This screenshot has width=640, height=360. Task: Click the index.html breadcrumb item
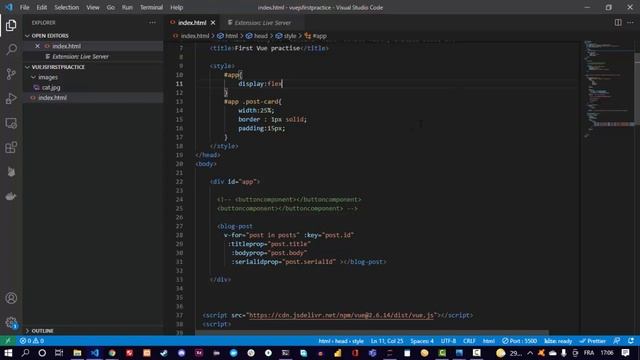[x=195, y=36]
